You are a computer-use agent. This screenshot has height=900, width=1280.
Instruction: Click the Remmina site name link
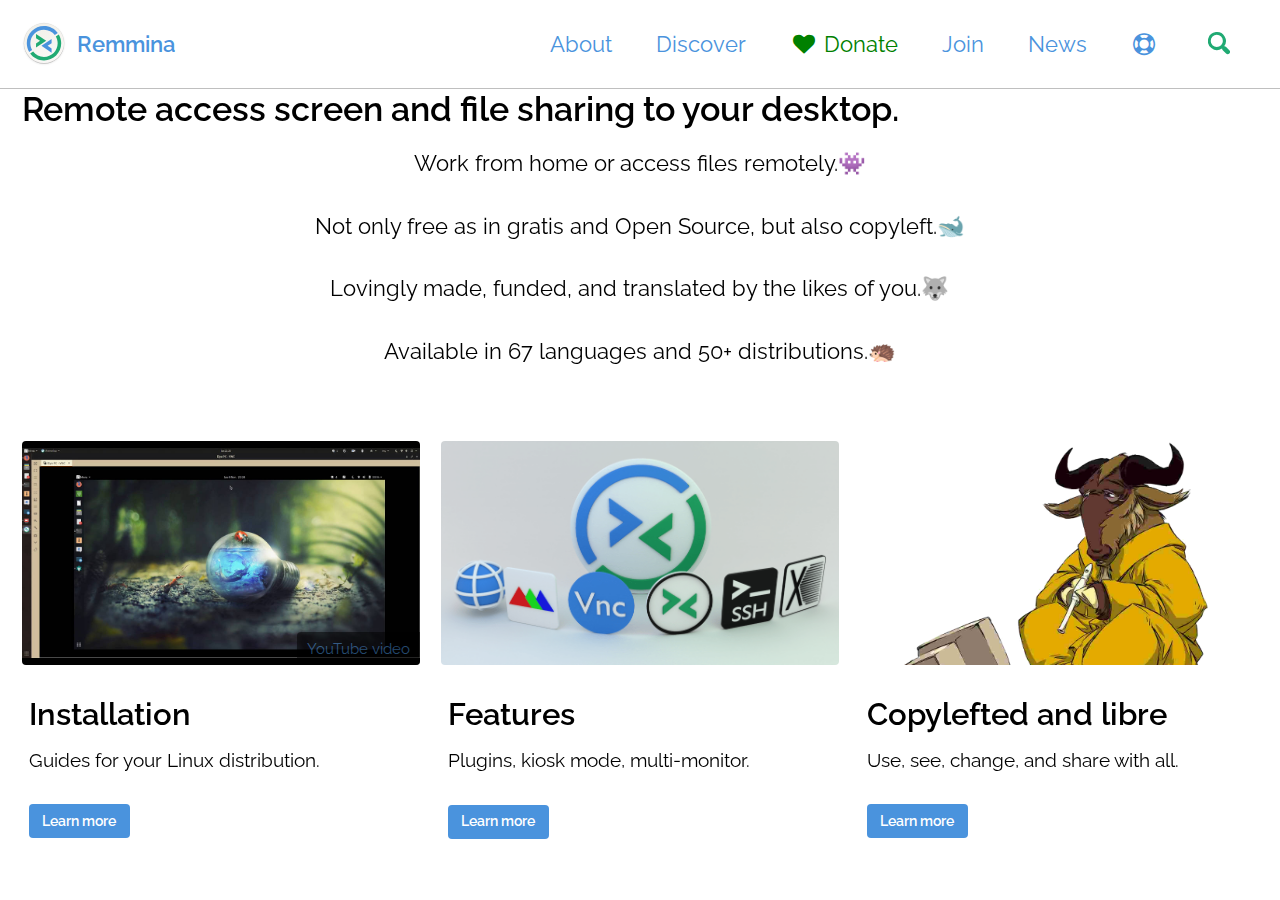[x=126, y=44]
